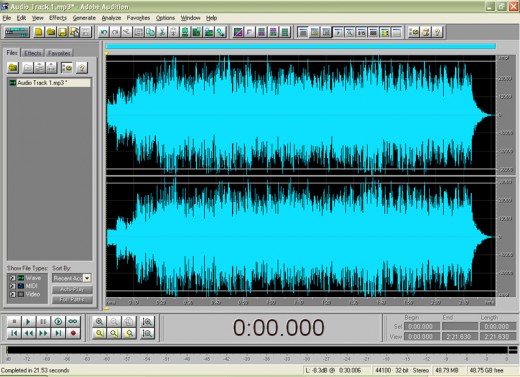Open the Analyze menu
This screenshot has width=520, height=377.
111,18
